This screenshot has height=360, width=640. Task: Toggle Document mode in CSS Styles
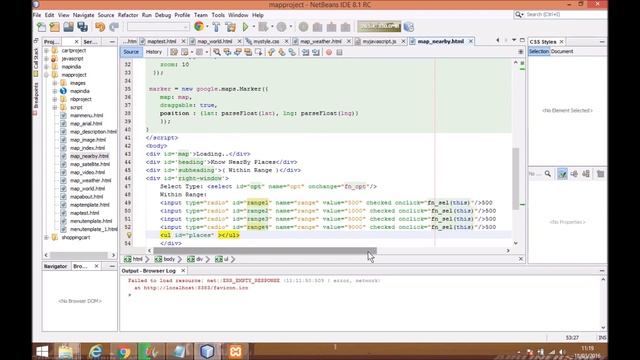pos(562,51)
